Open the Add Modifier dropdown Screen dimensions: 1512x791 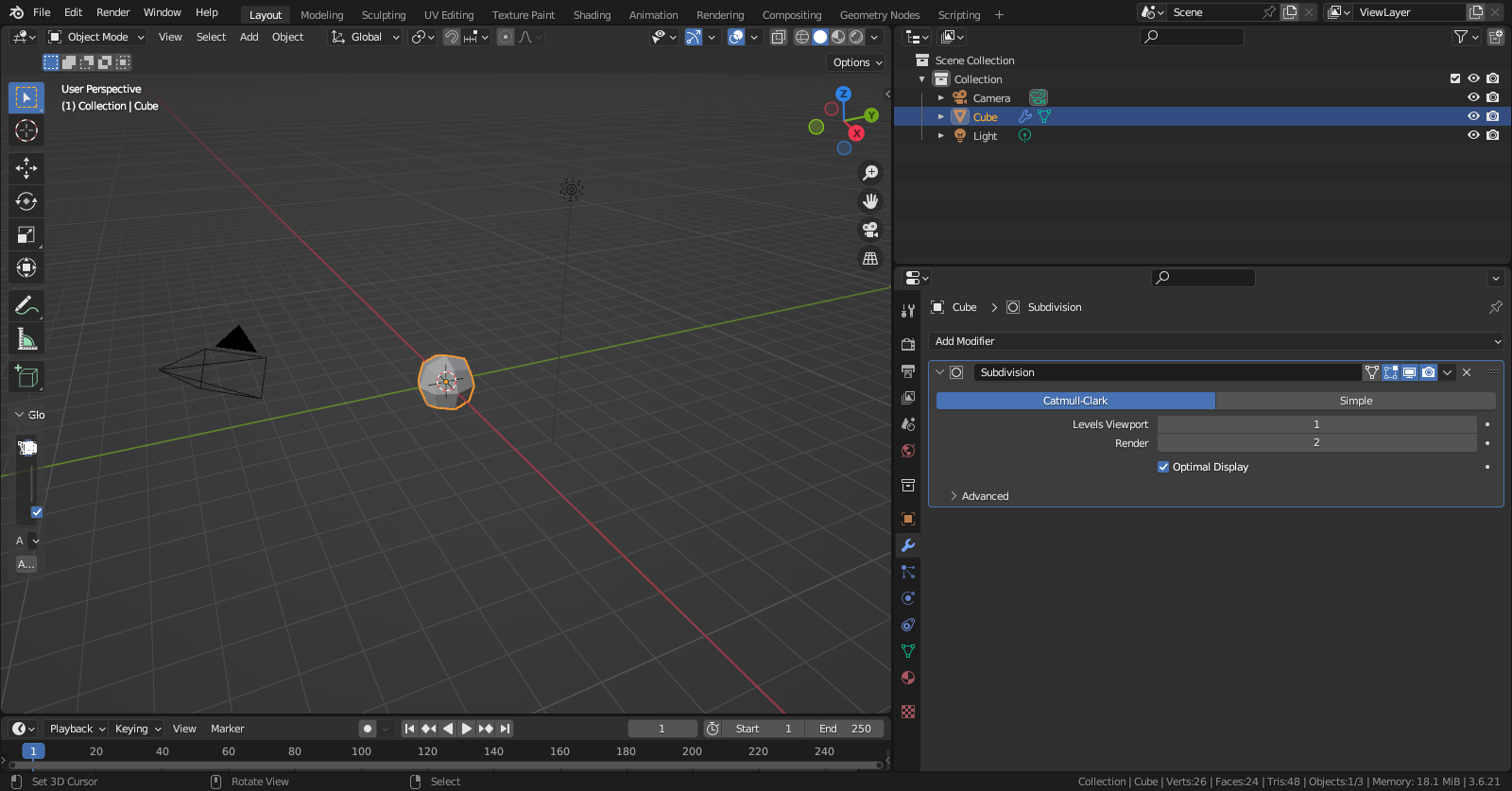click(x=1216, y=341)
